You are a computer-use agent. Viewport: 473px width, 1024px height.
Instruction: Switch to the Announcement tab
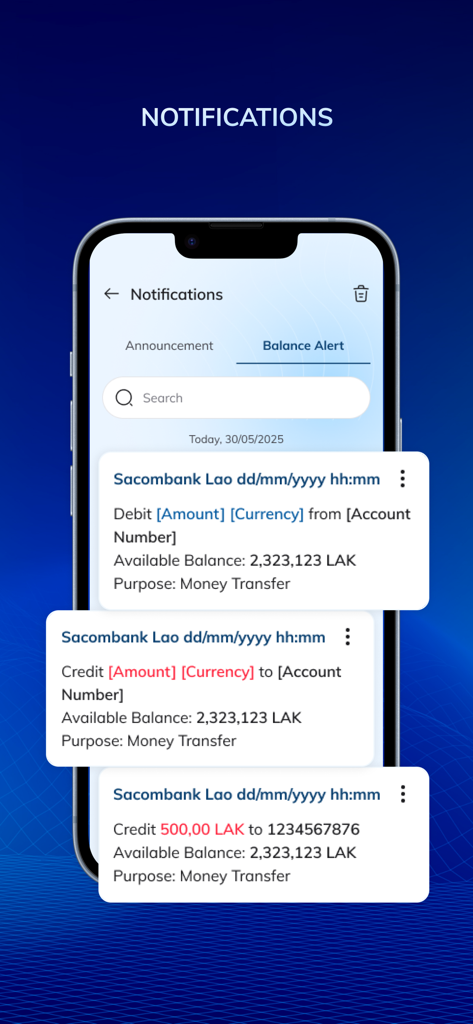(169, 346)
